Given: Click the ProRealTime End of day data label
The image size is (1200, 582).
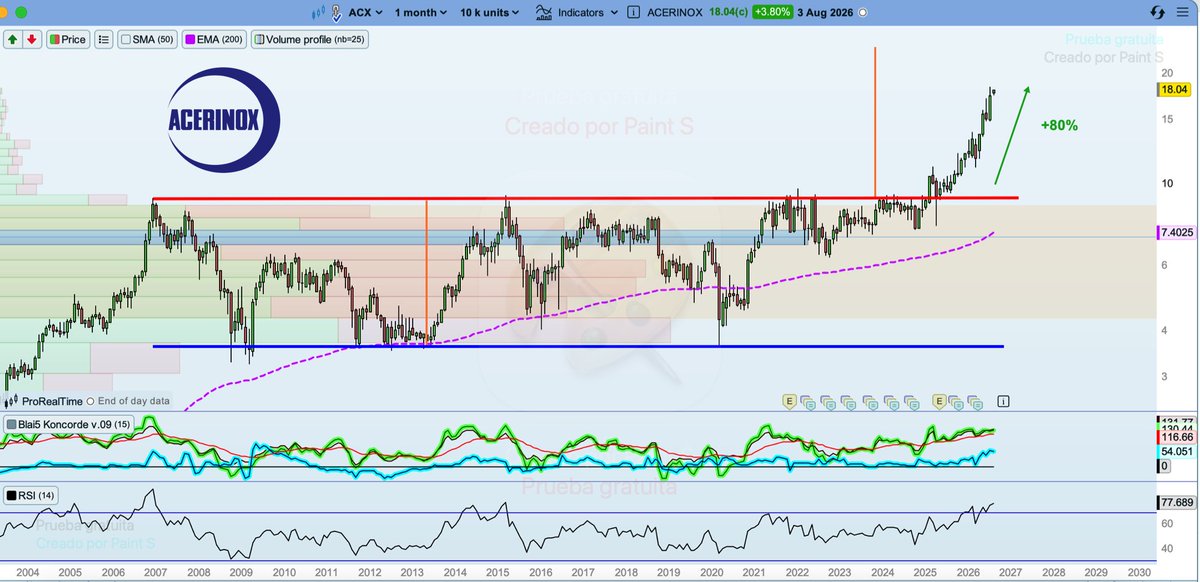Looking at the screenshot, I should (88, 400).
